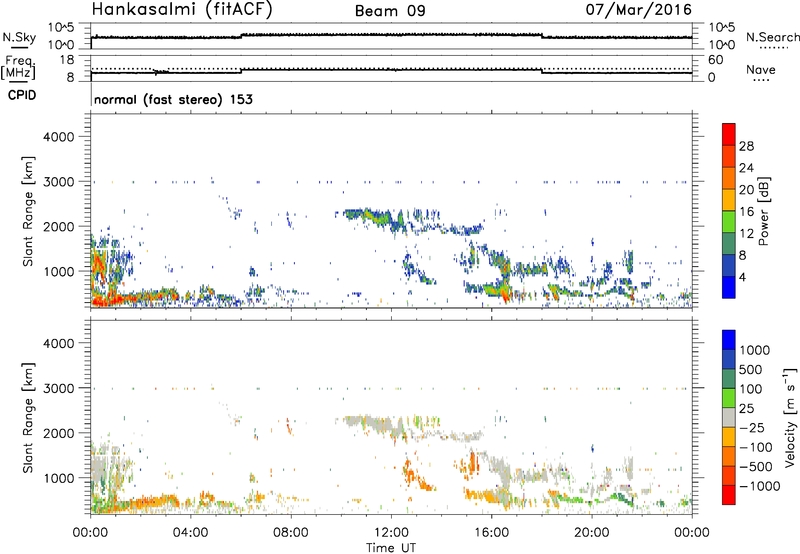Click the red swatch of velocity colorbar
This screenshot has width=800, height=554.
coord(729,494)
